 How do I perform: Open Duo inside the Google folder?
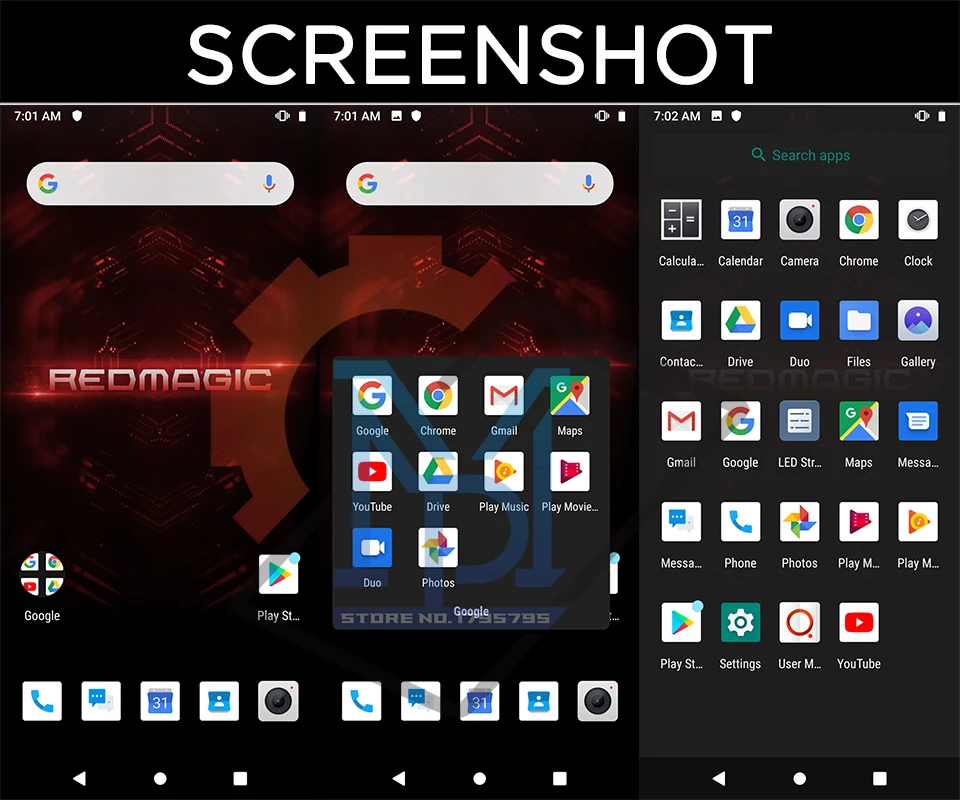372,548
